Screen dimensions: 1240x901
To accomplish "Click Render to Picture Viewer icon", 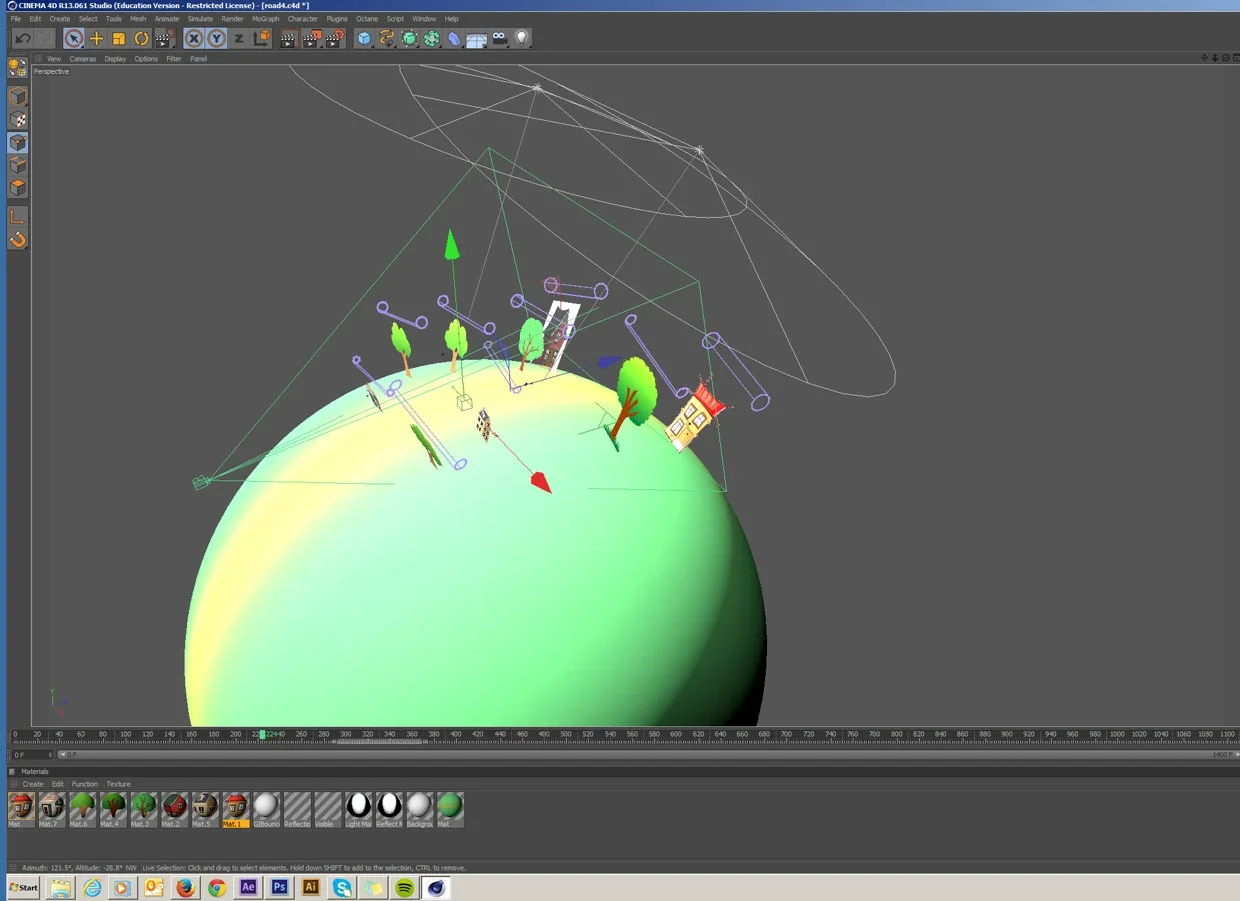I will [x=311, y=38].
